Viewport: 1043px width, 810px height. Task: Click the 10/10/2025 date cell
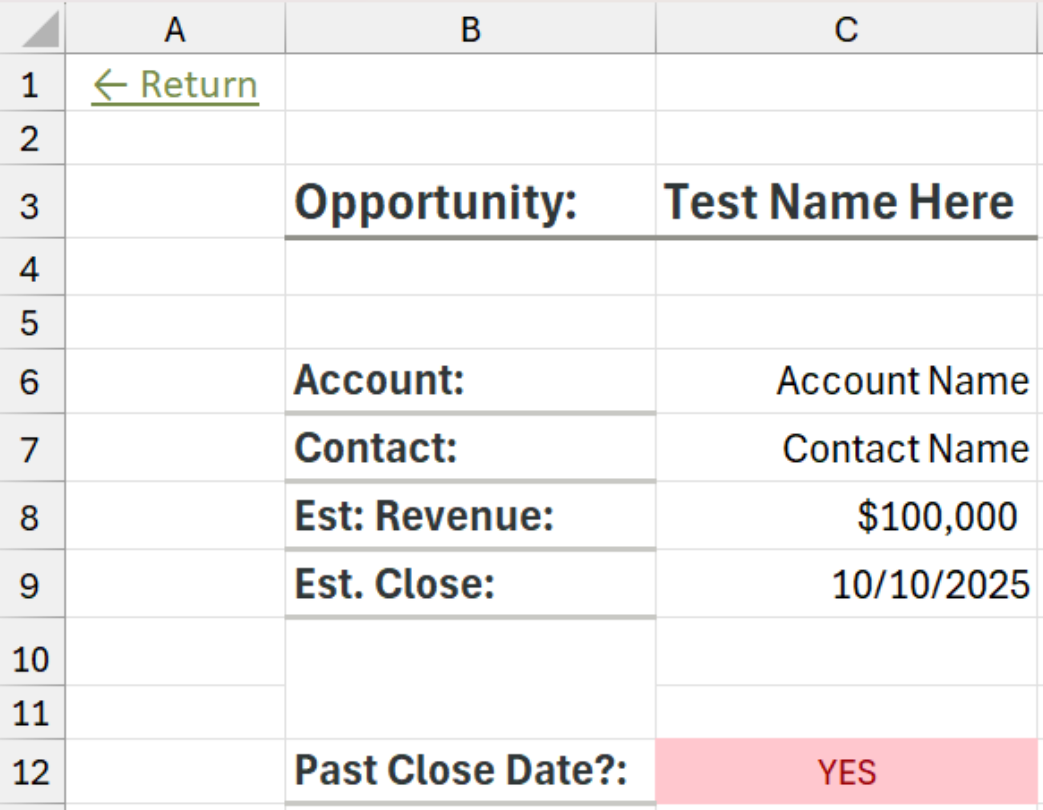(930, 584)
